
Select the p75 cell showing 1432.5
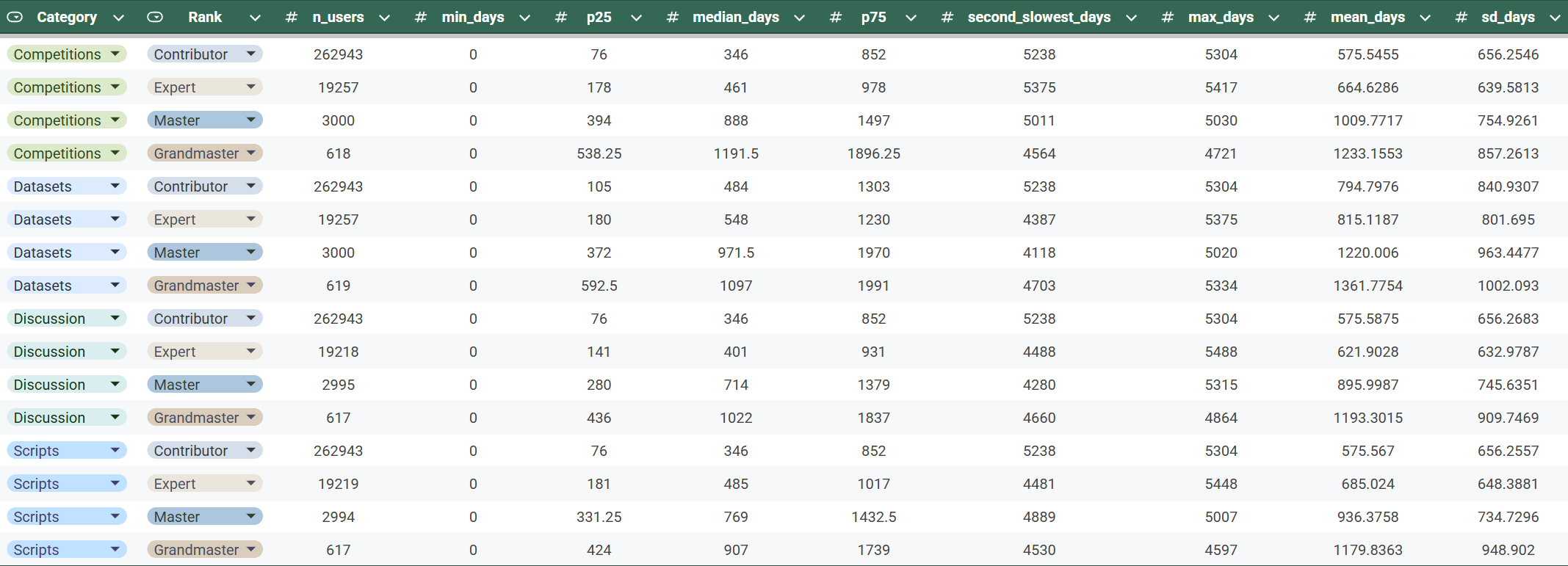(874, 517)
